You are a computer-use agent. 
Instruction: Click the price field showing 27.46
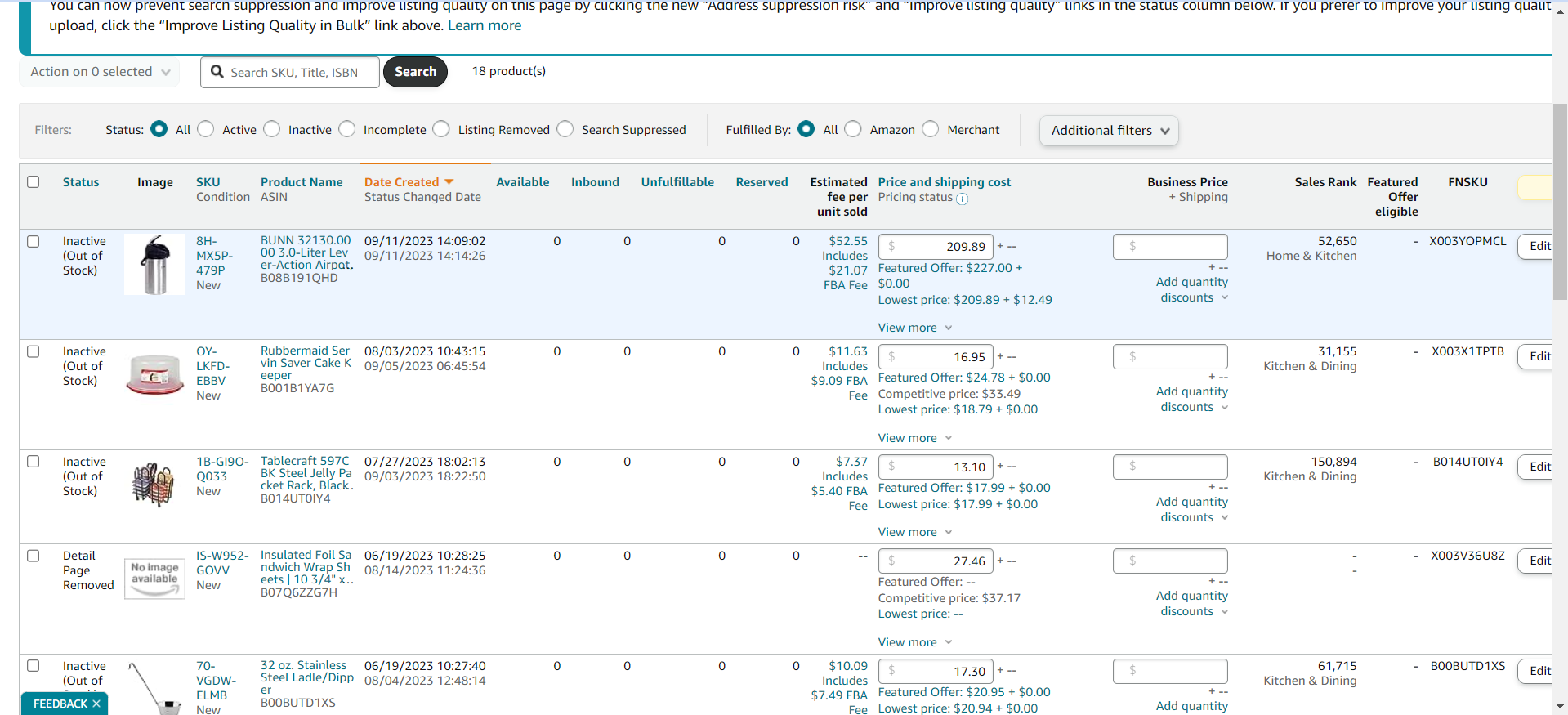(x=936, y=561)
